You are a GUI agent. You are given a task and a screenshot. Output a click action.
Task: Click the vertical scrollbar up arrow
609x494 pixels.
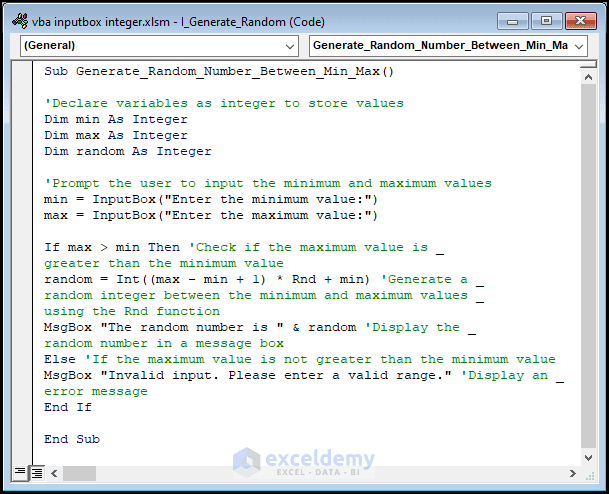click(x=588, y=77)
